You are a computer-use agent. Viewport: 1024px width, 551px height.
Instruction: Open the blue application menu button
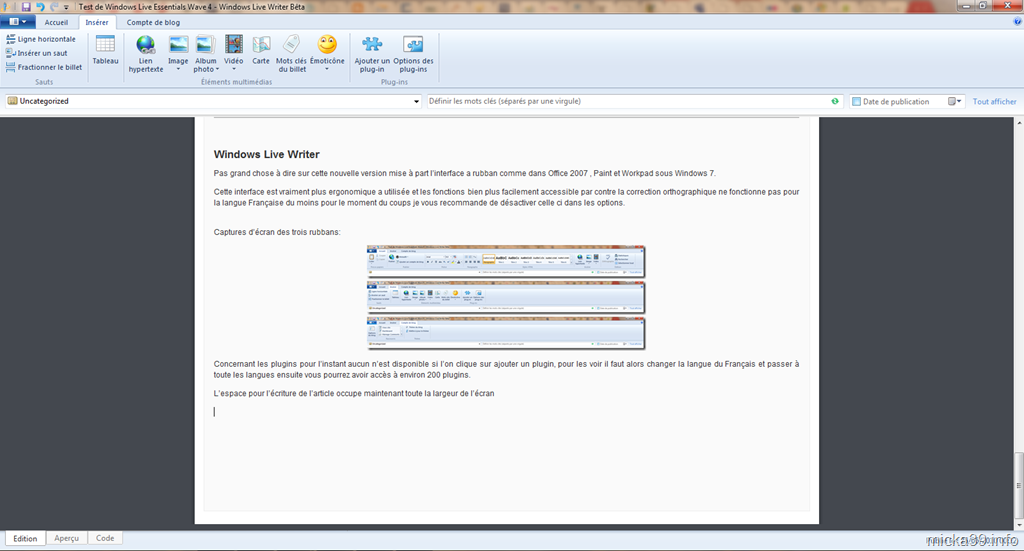click(x=18, y=22)
